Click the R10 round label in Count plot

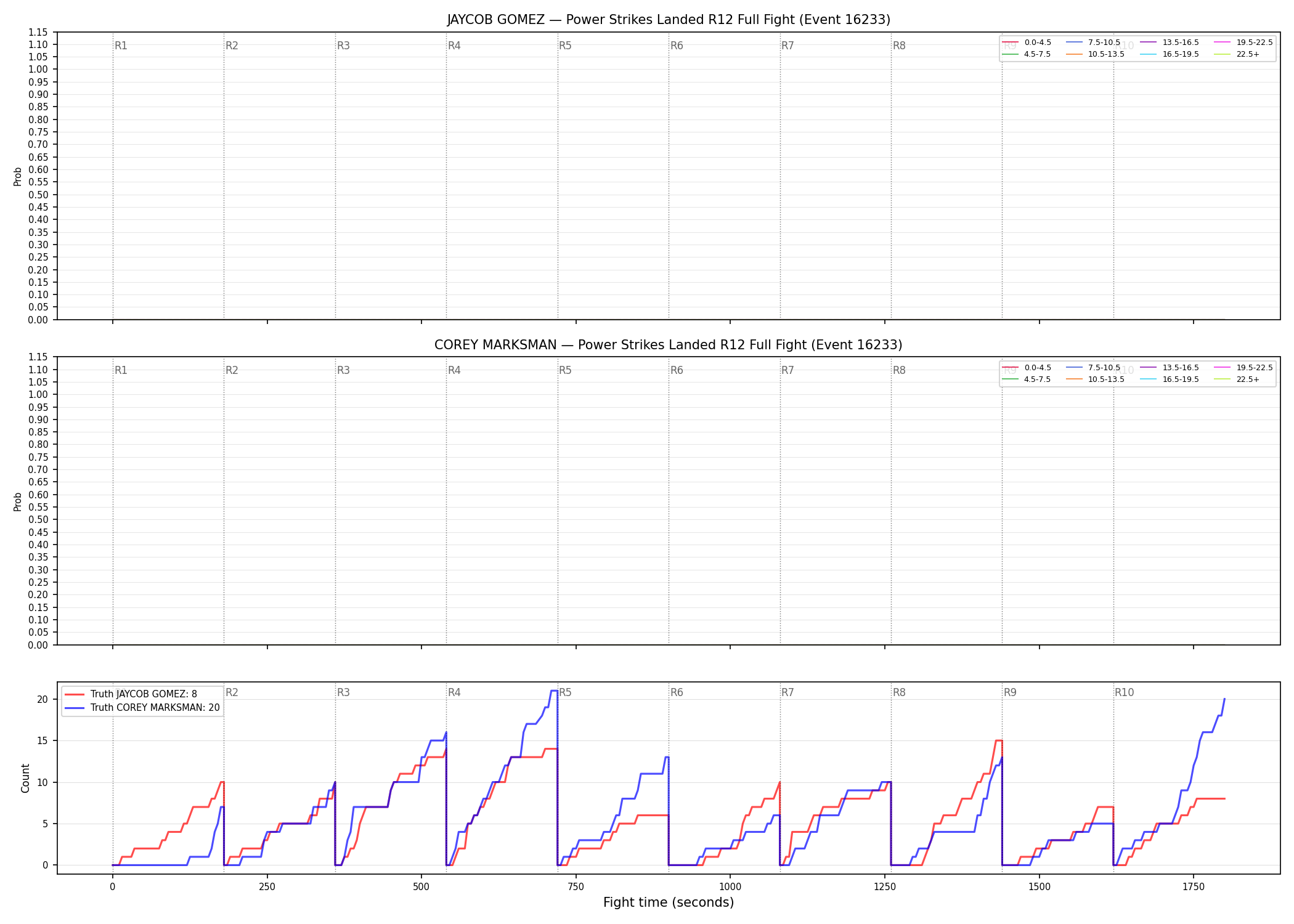tap(1124, 692)
